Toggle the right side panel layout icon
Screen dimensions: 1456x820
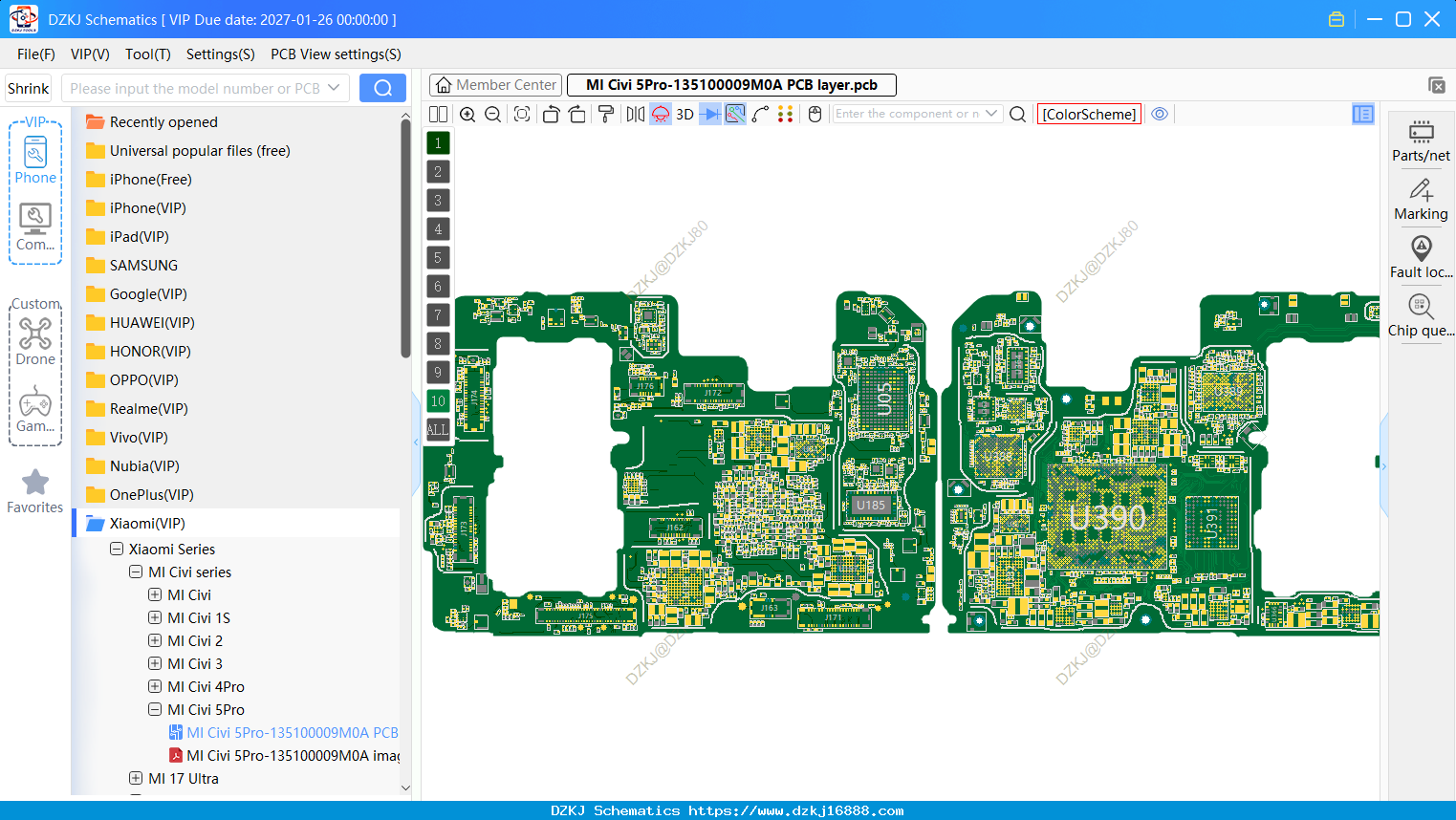coord(1363,114)
